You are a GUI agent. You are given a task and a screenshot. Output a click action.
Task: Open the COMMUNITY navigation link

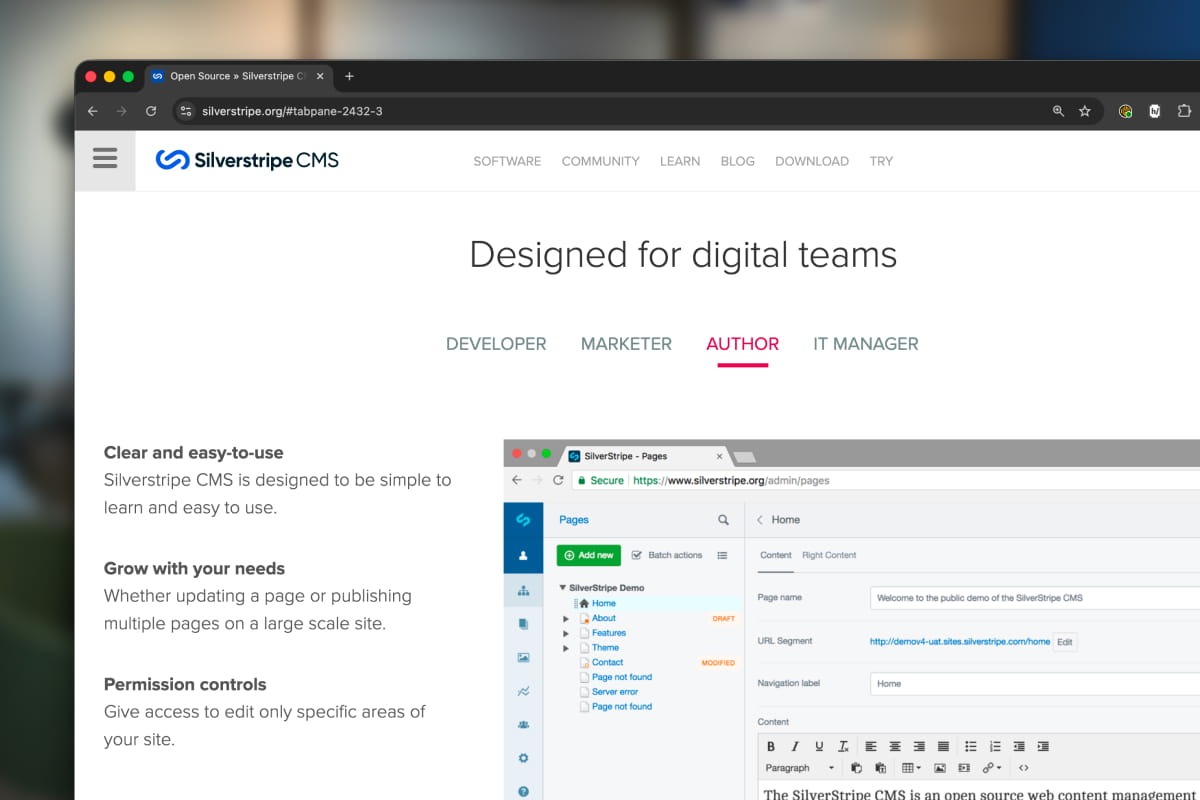[x=600, y=161]
